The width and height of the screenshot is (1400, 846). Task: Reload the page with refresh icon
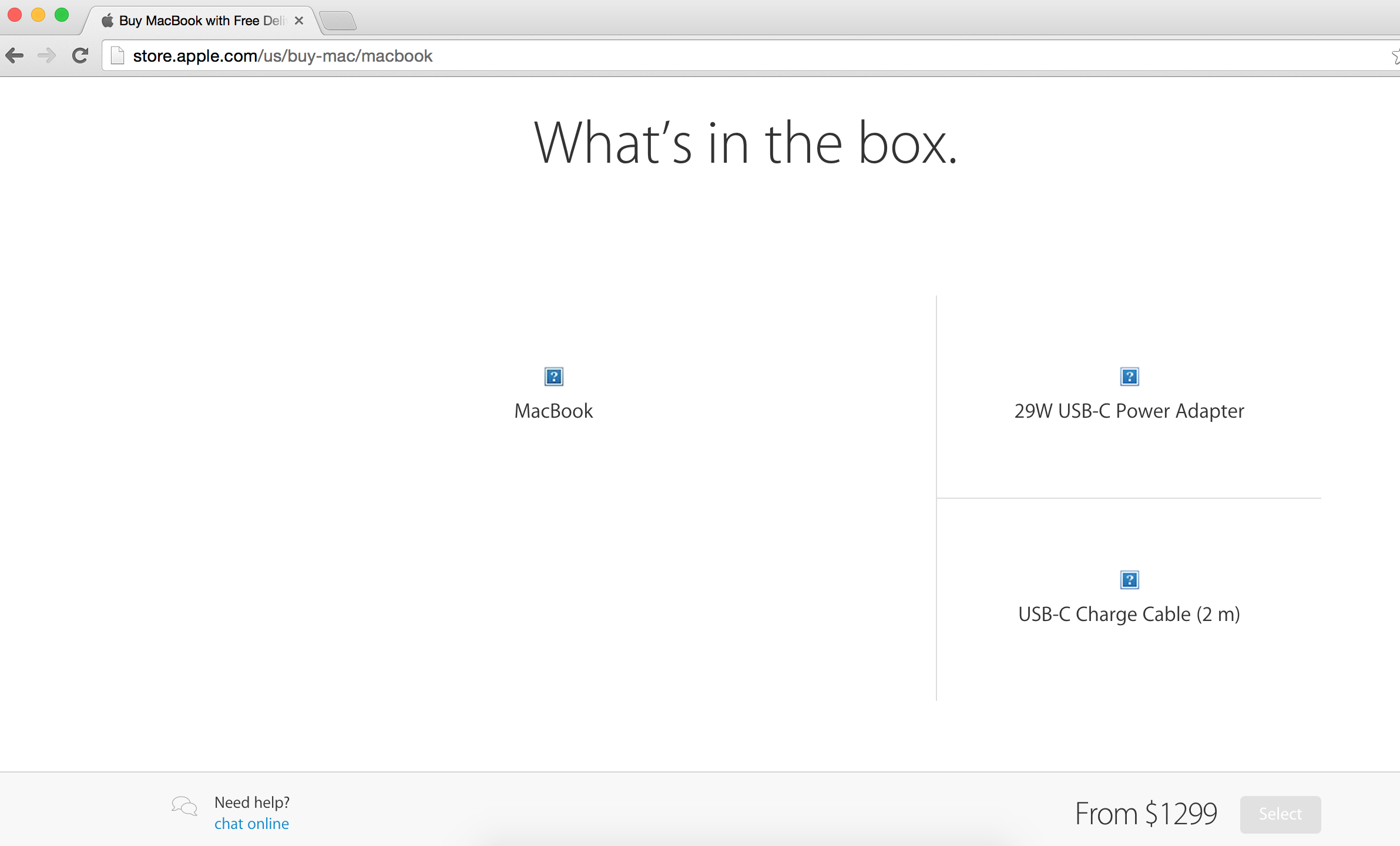80,56
